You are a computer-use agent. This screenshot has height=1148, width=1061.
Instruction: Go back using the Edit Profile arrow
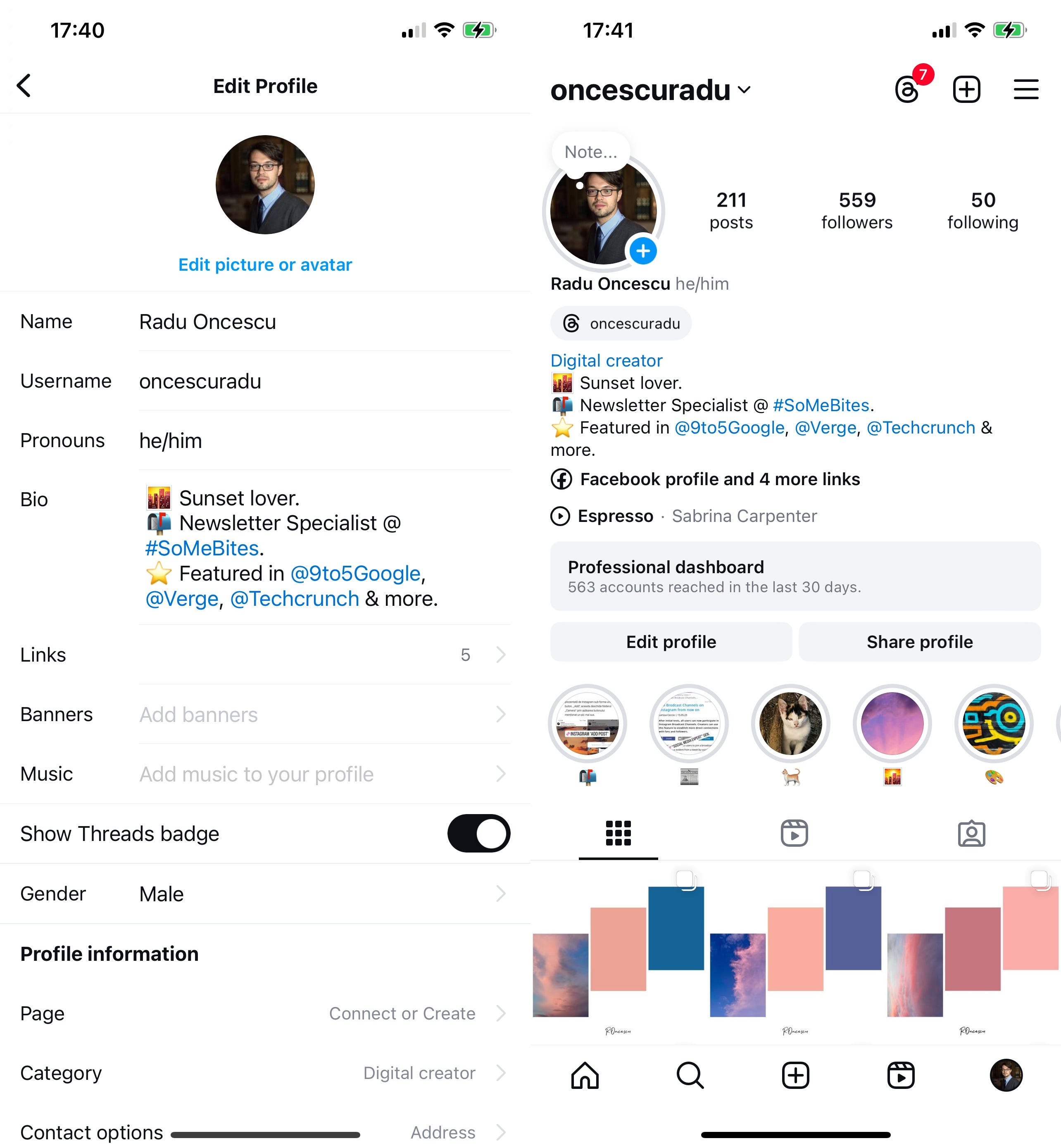(x=24, y=86)
